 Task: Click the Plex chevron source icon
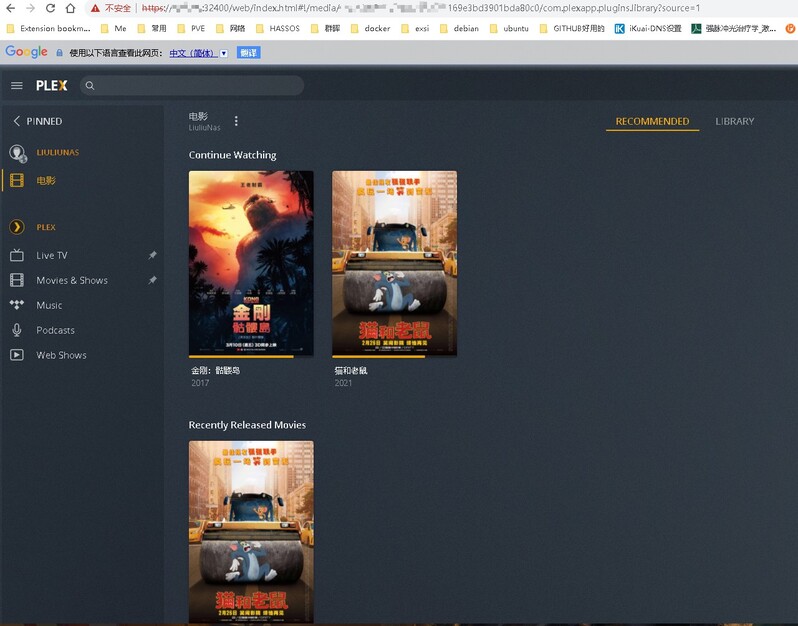[17, 227]
